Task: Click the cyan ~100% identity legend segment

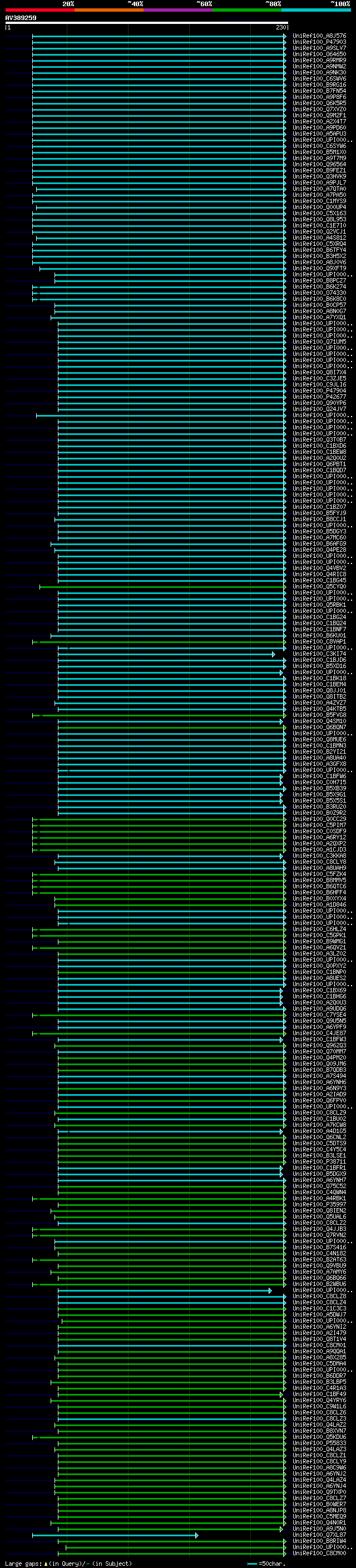Action: (x=317, y=10)
